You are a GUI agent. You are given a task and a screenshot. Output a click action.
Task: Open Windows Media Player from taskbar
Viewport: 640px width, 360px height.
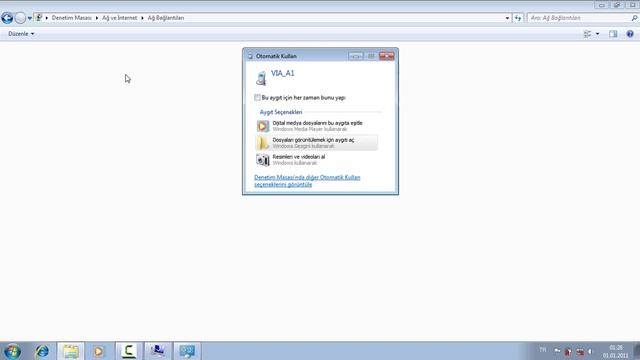[x=99, y=351]
